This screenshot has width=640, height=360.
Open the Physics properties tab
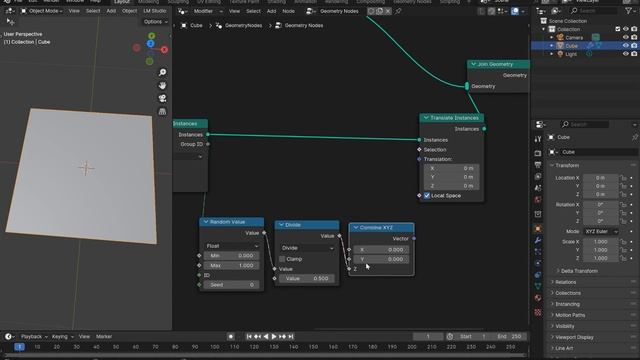[538, 263]
